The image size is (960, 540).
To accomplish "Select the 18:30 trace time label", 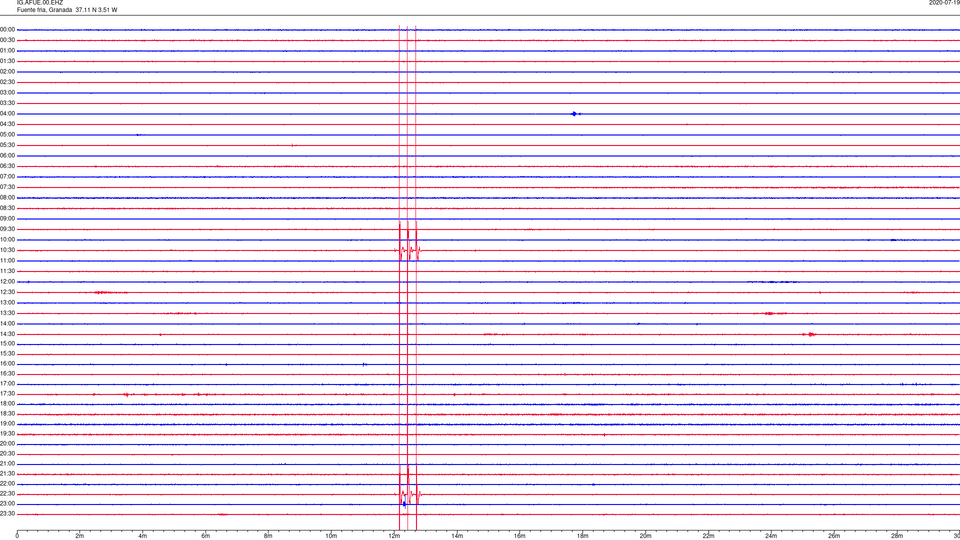I will [x=7, y=414].
